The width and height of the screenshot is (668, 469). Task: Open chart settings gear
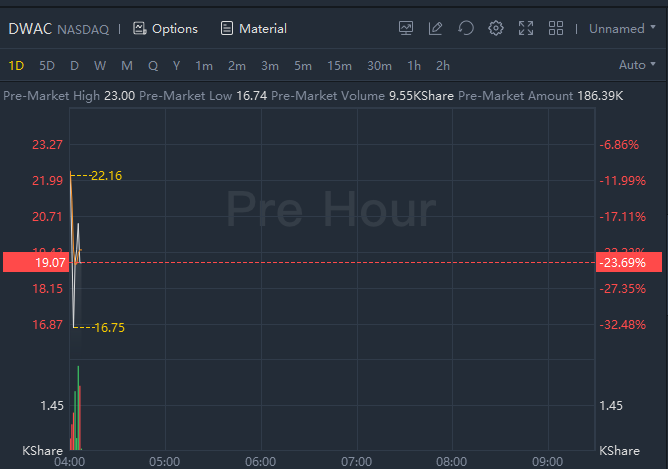tap(496, 28)
